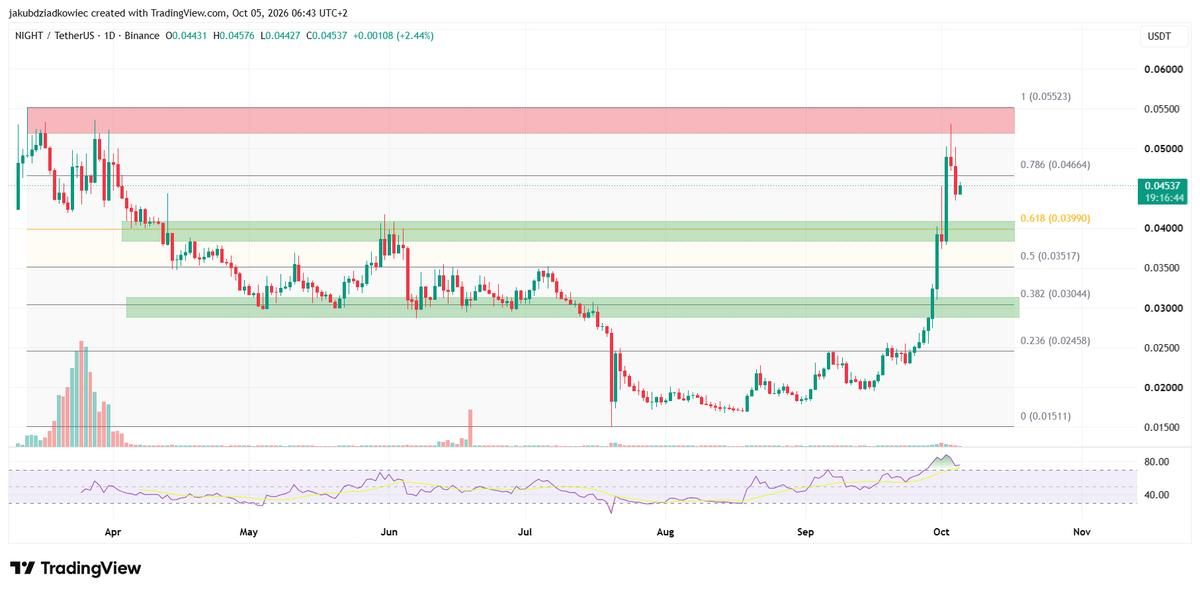Click the 0.01500 price axis label
Screen dimensions: 1200x593
coord(1162,428)
